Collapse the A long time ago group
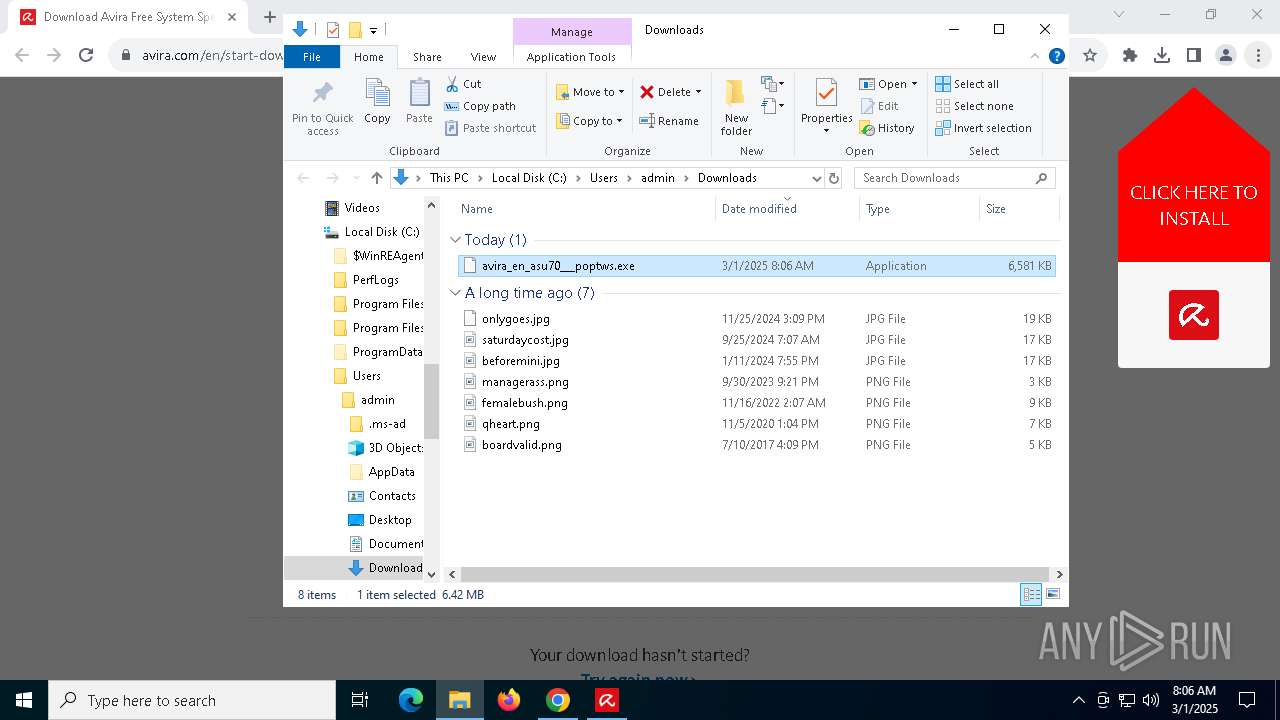 pos(456,293)
